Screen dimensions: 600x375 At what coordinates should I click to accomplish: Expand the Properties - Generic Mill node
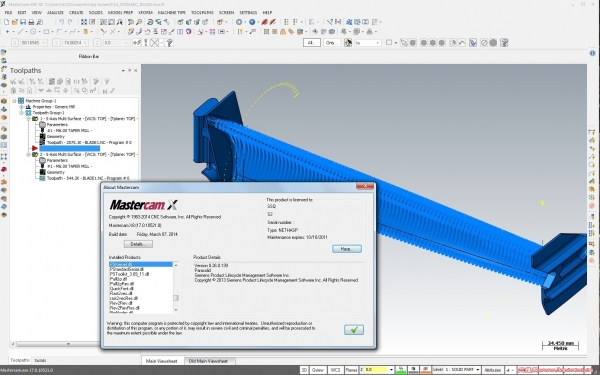click(21, 107)
